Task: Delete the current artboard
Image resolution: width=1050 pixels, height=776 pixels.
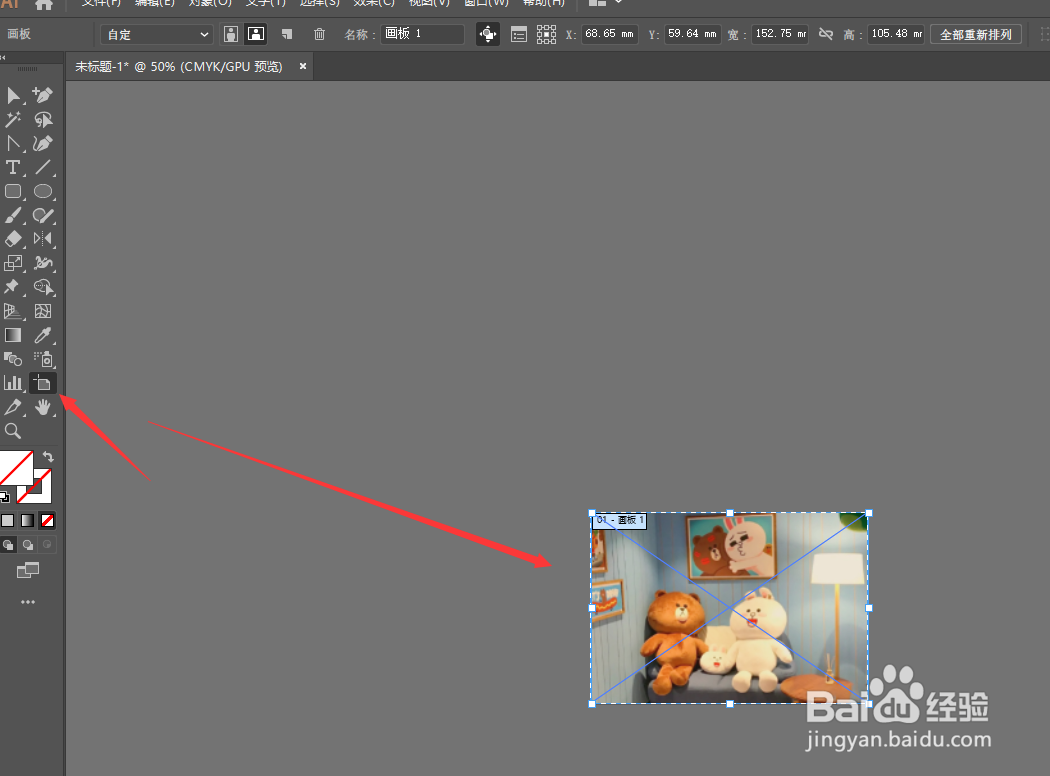Action: click(x=319, y=34)
